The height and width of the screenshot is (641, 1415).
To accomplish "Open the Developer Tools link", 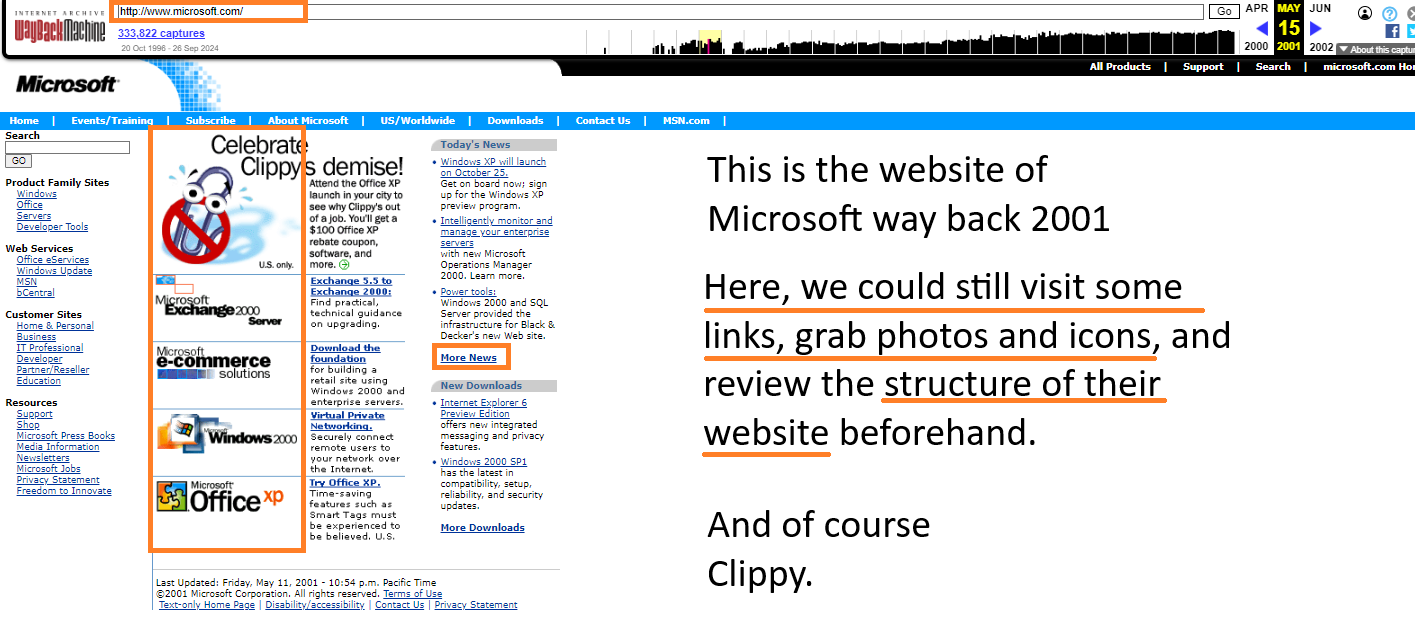I will coord(52,227).
